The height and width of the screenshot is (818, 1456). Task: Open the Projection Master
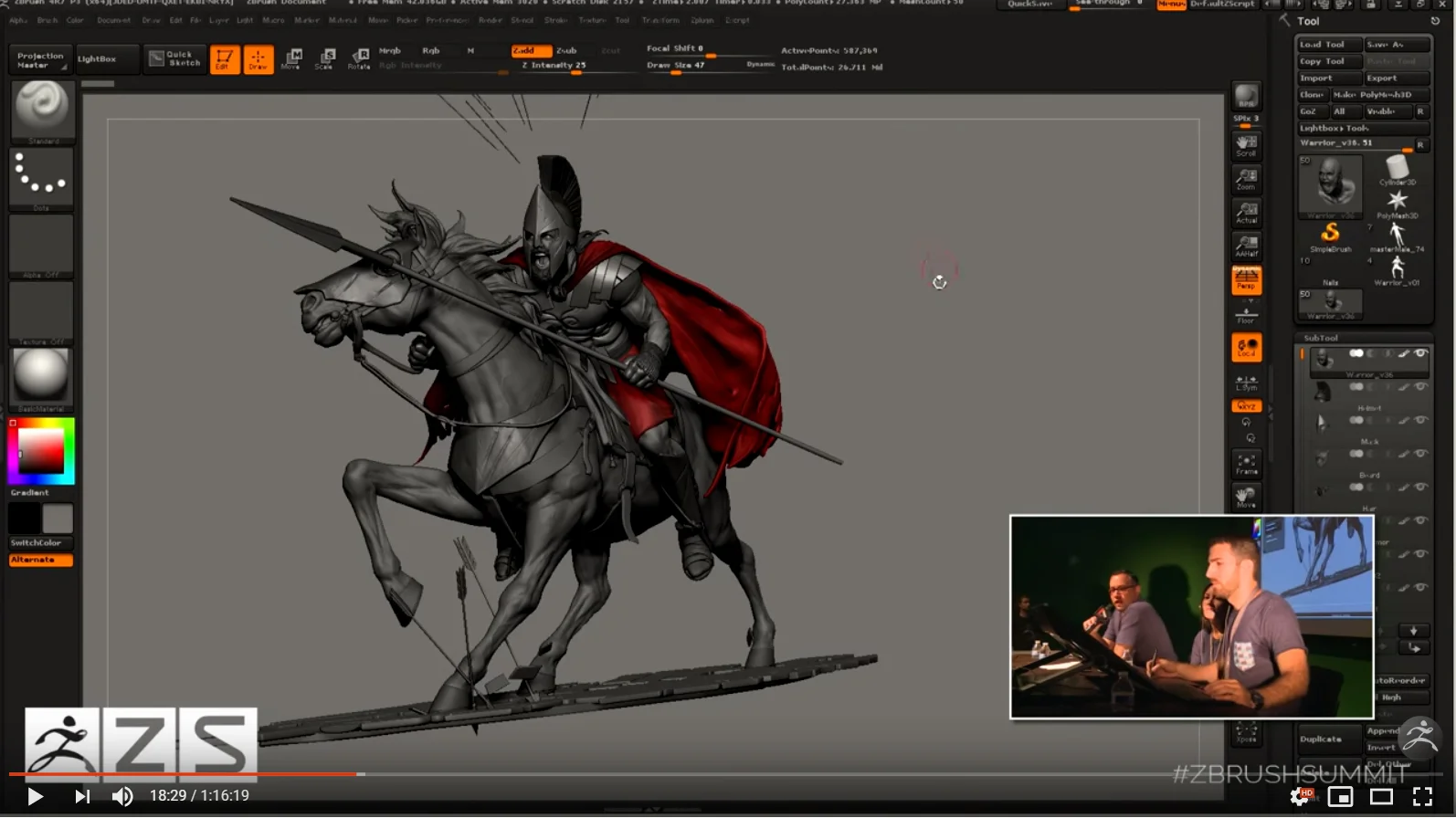tap(41, 59)
